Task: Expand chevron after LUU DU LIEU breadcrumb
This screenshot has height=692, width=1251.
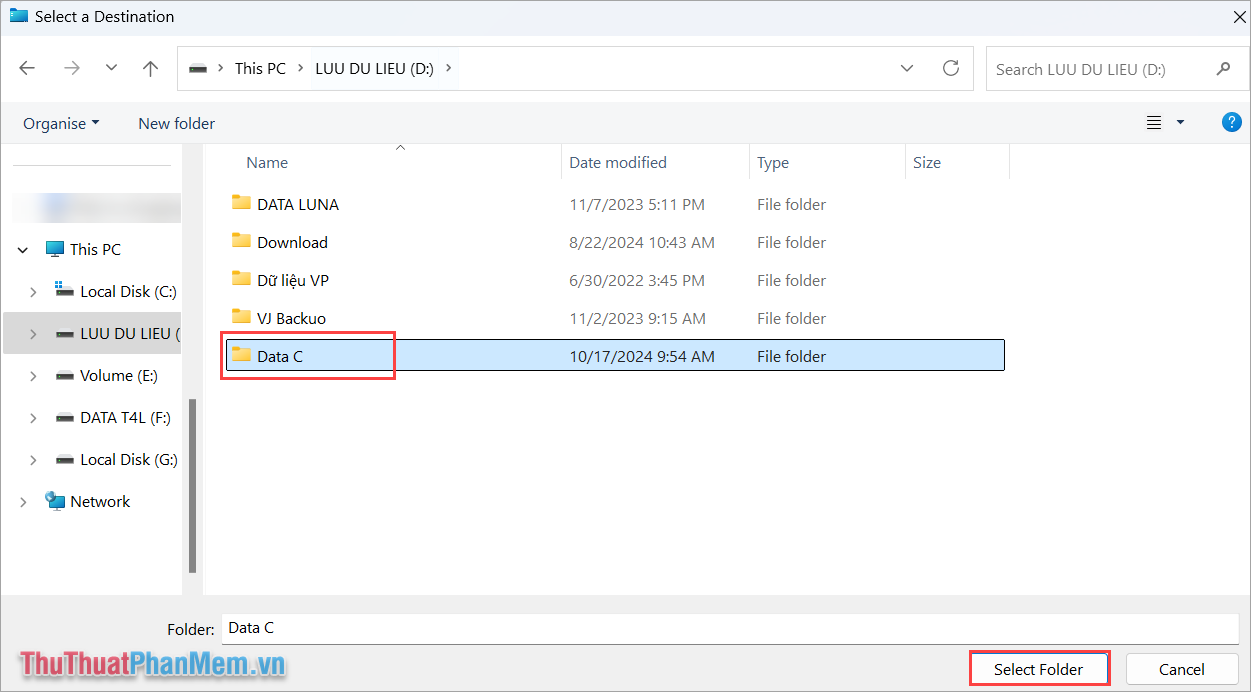Action: coord(448,69)
